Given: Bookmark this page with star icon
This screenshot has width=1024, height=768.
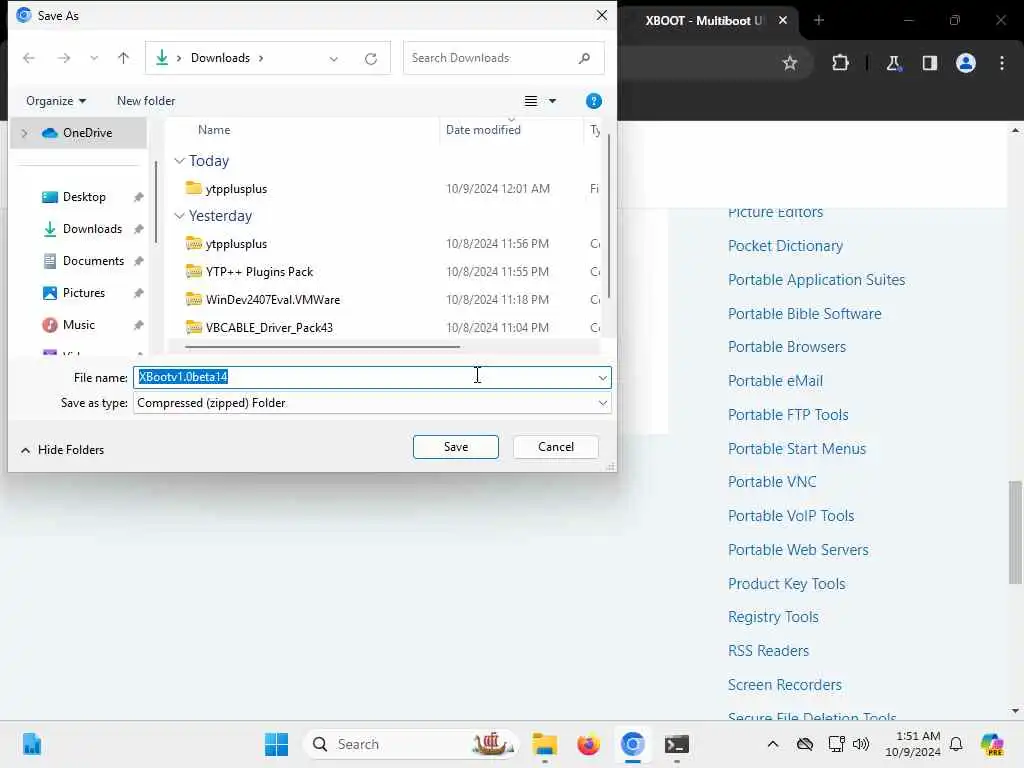Looking at the screenshot, I should pos(790,63).
